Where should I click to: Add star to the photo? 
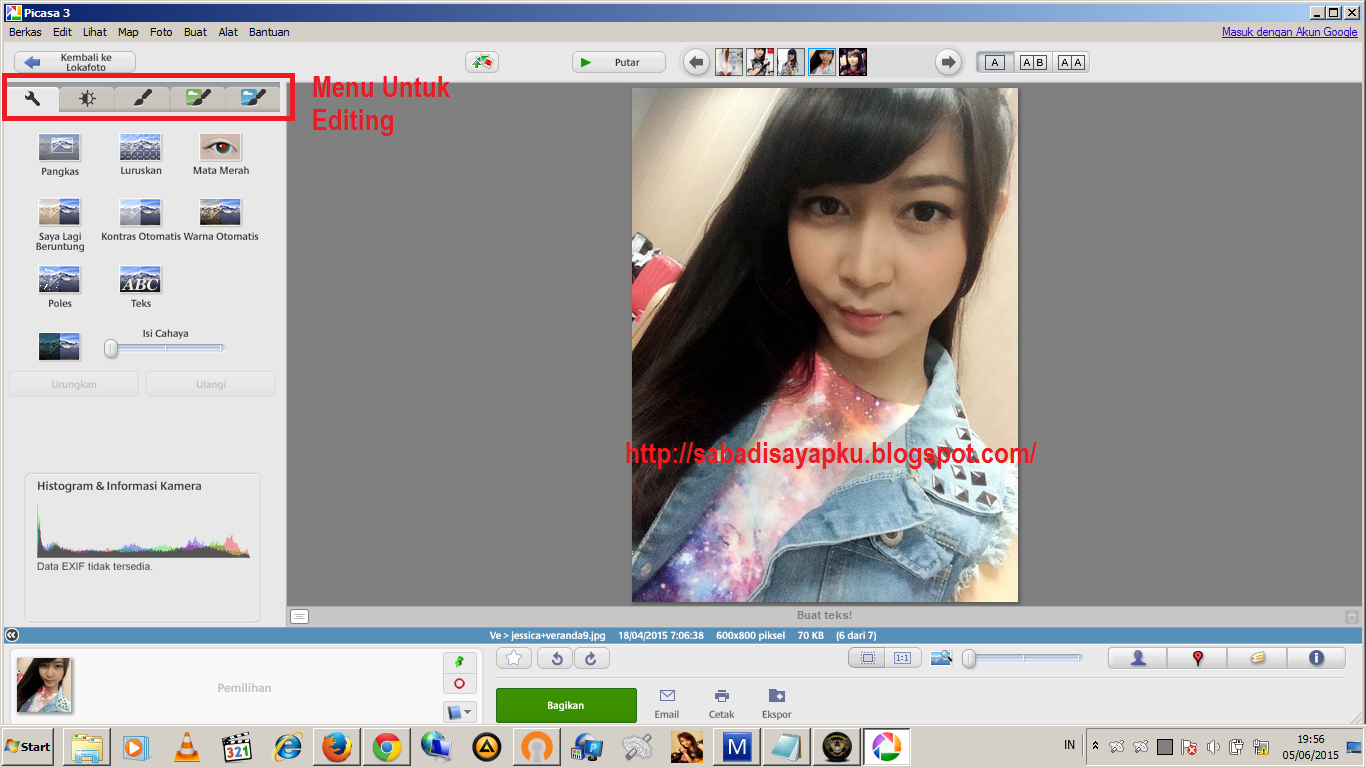click(x=514, y=658)
